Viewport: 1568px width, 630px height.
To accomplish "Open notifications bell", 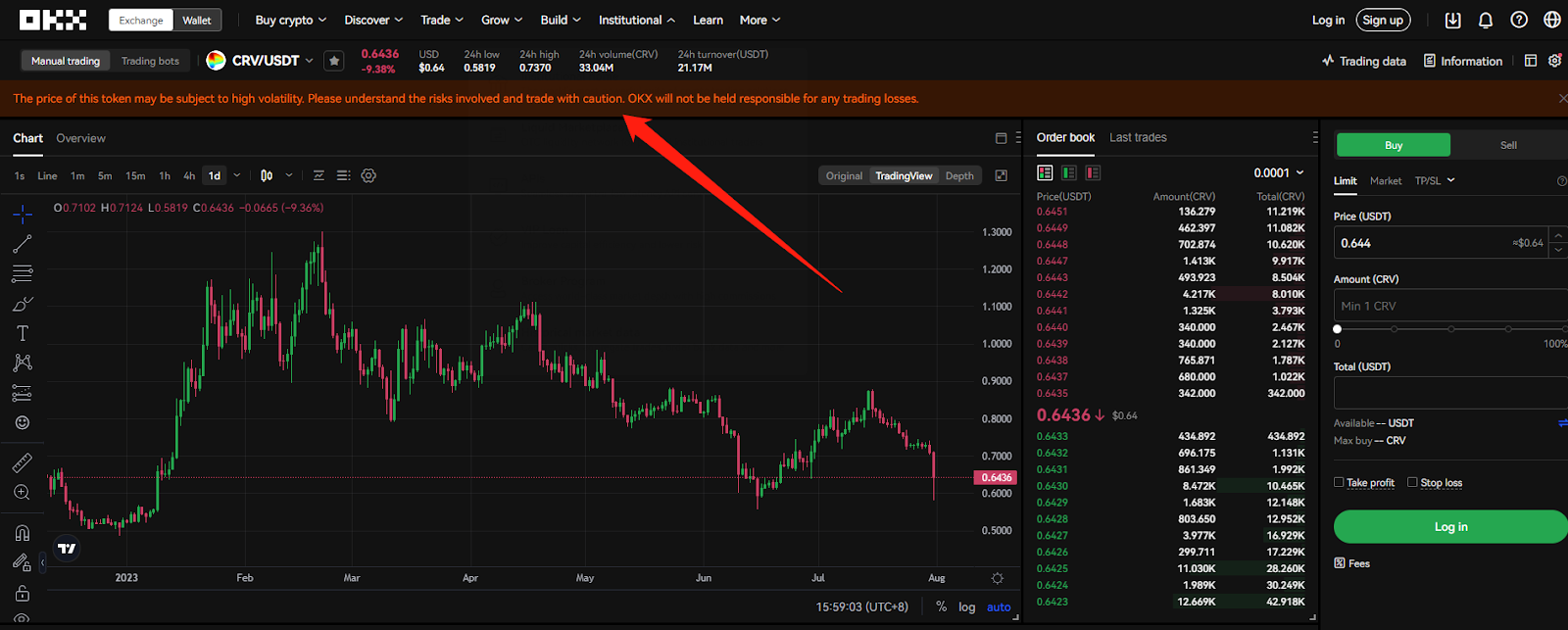I will point(1486,20).
